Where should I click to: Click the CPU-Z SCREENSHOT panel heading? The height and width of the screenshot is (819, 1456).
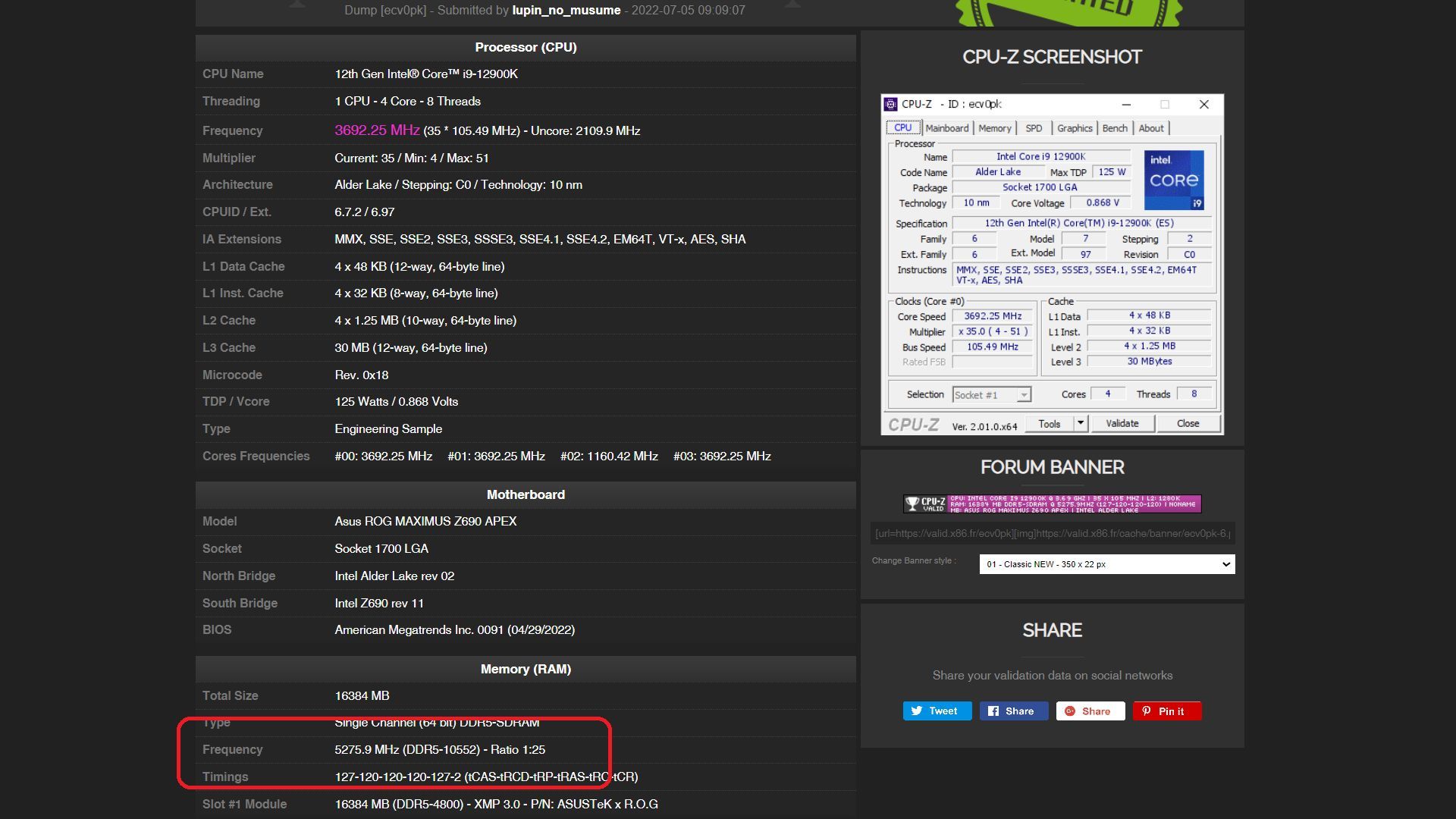click(x=1052, y=58)
